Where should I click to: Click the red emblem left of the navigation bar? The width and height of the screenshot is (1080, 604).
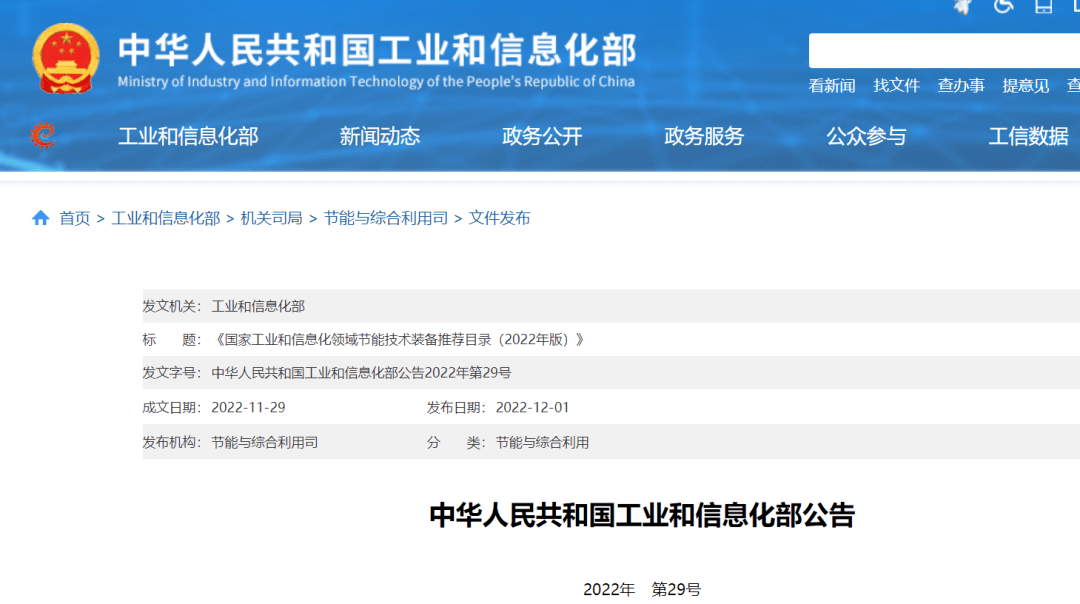point(42,137)
